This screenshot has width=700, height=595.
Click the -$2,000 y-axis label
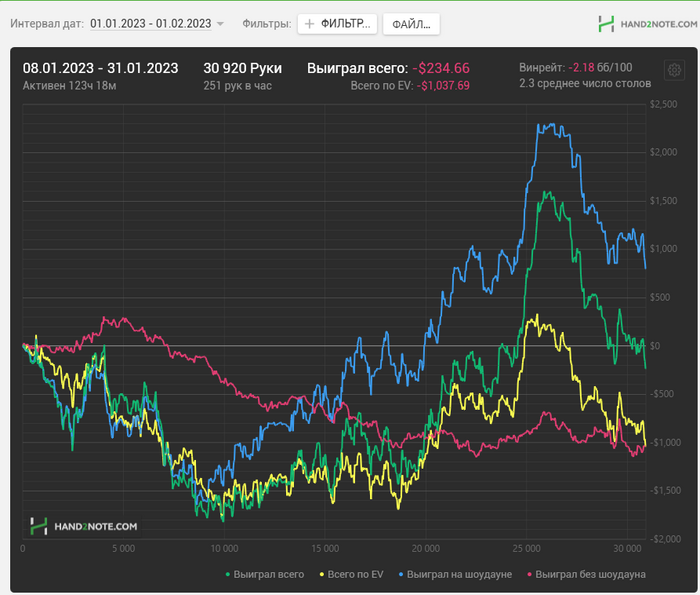click(x=665, y=539)
